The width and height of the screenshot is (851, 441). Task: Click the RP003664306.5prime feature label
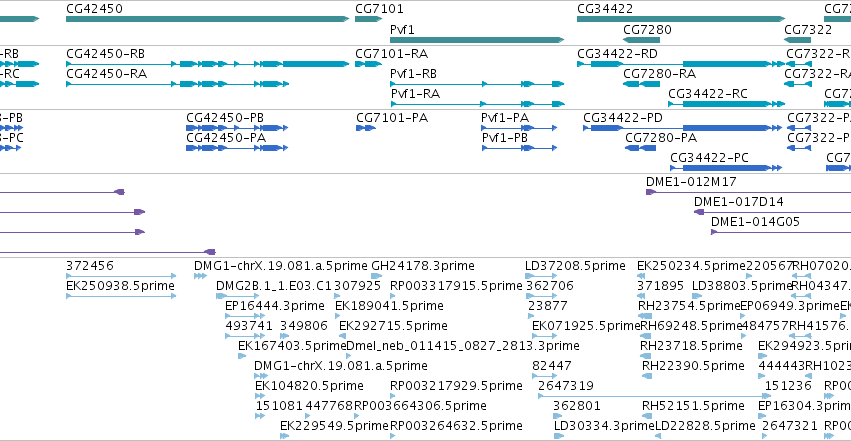click(x=420, y=406)
